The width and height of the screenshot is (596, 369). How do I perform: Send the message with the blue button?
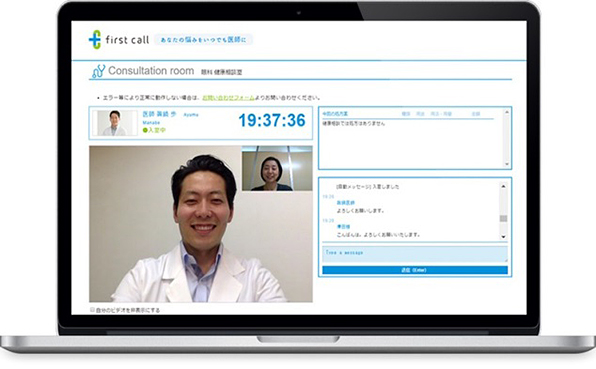(x=415, y=270)
